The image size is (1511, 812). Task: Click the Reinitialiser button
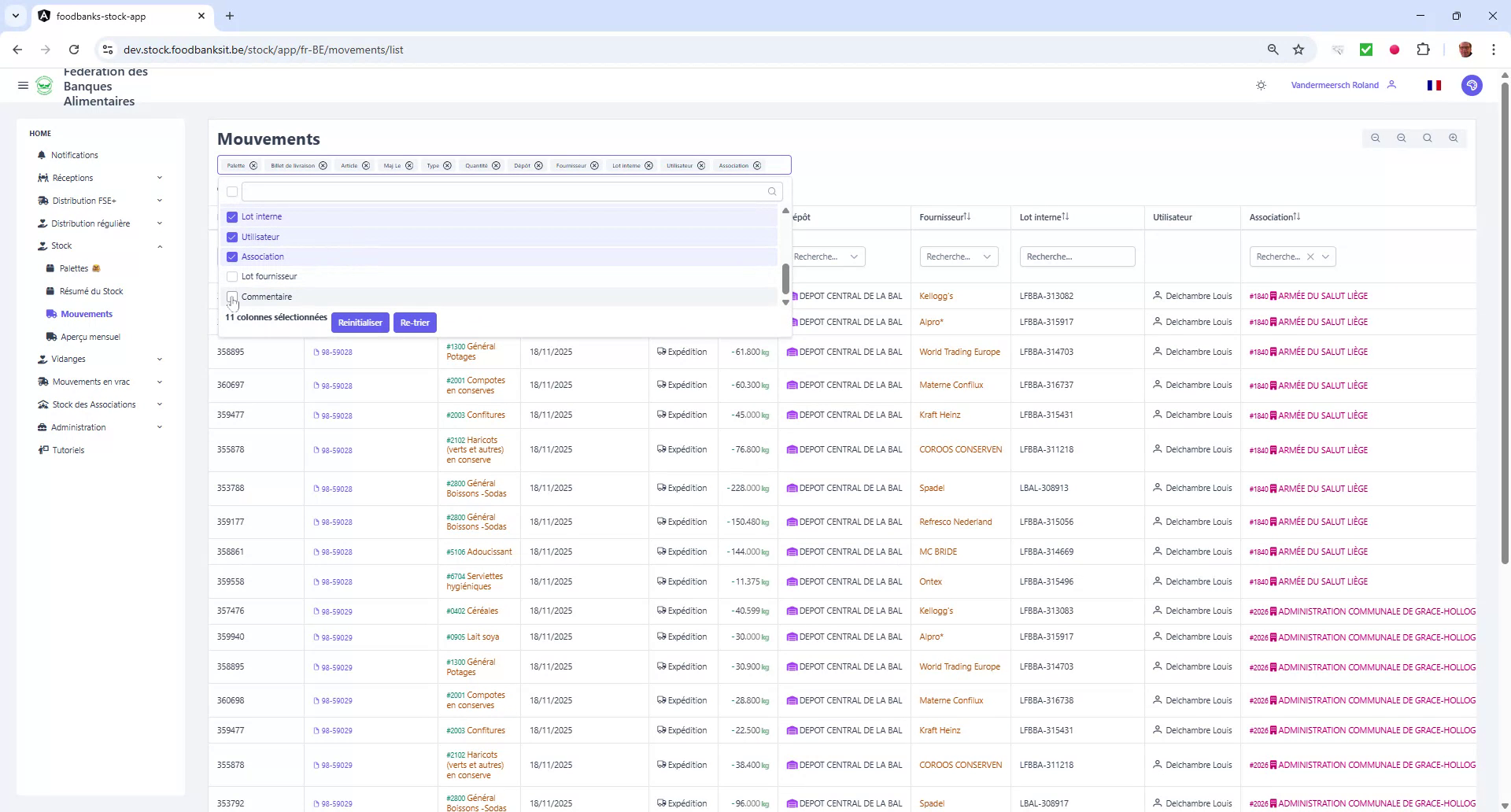[x=360, y=323]
